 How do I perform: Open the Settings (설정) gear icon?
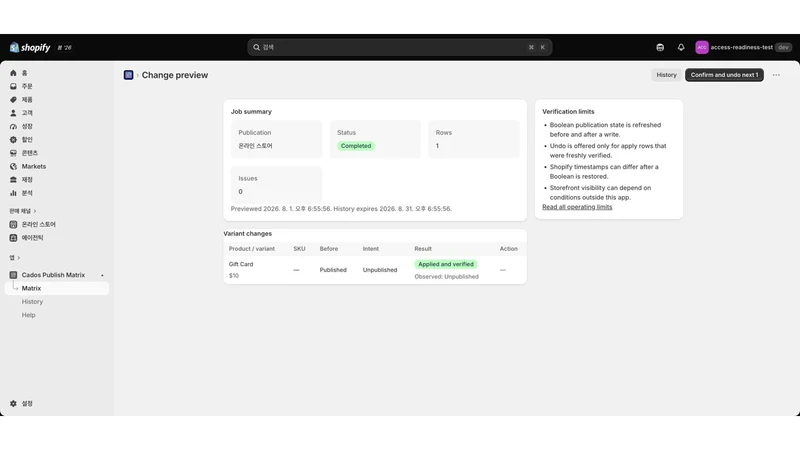click(13, 404)
